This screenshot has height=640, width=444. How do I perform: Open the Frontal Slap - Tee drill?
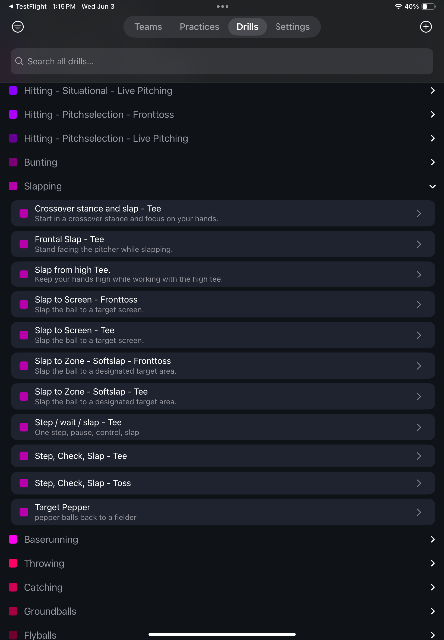[x=223, y=244]
